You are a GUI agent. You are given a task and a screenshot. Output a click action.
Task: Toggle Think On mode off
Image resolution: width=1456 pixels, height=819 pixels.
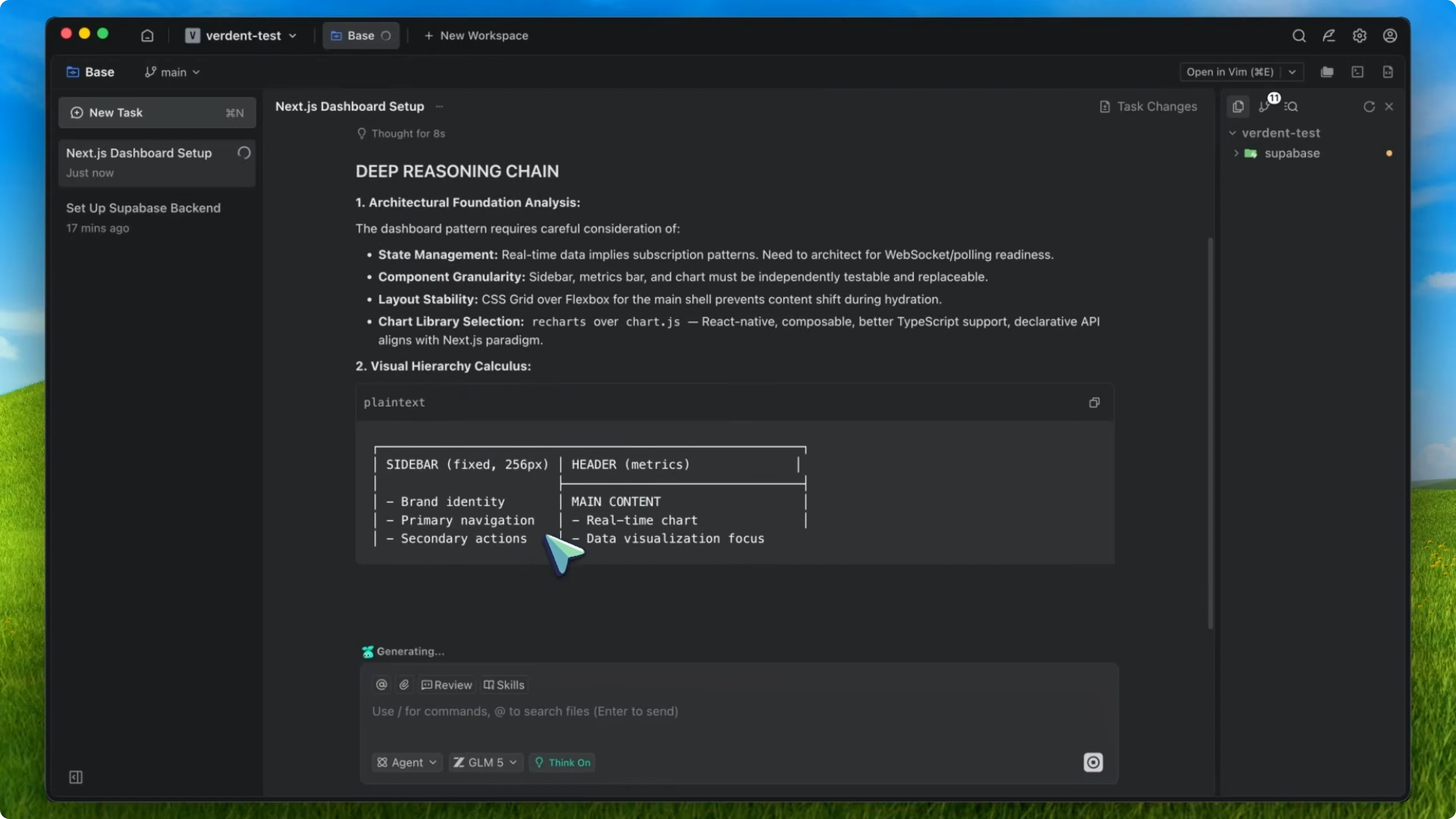562,762
